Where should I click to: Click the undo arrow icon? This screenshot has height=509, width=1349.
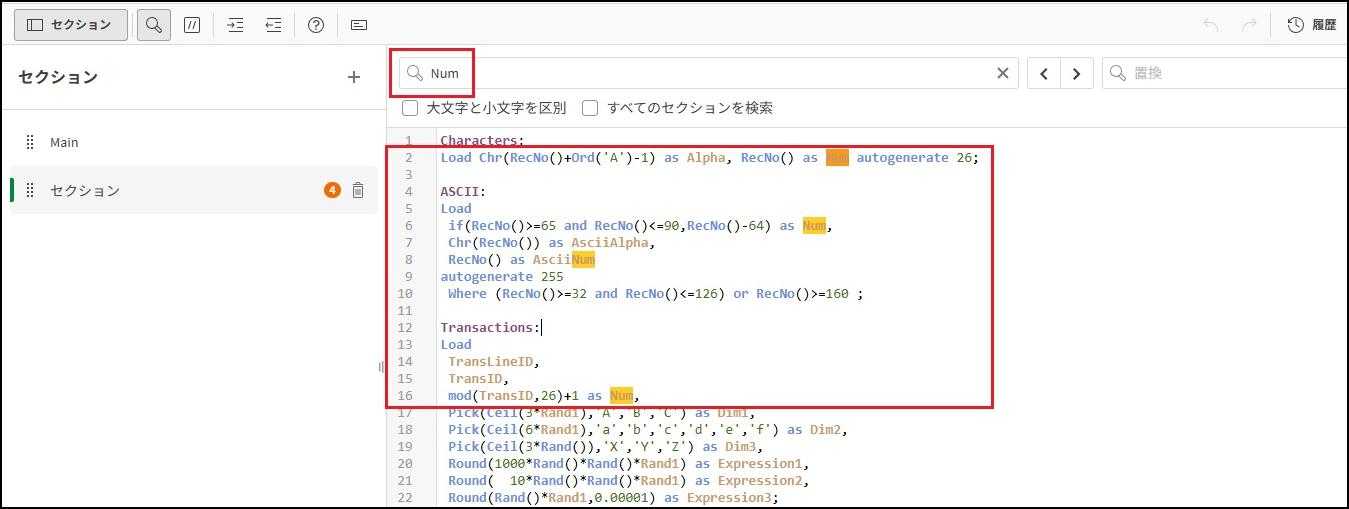[x=1211, y=25]
